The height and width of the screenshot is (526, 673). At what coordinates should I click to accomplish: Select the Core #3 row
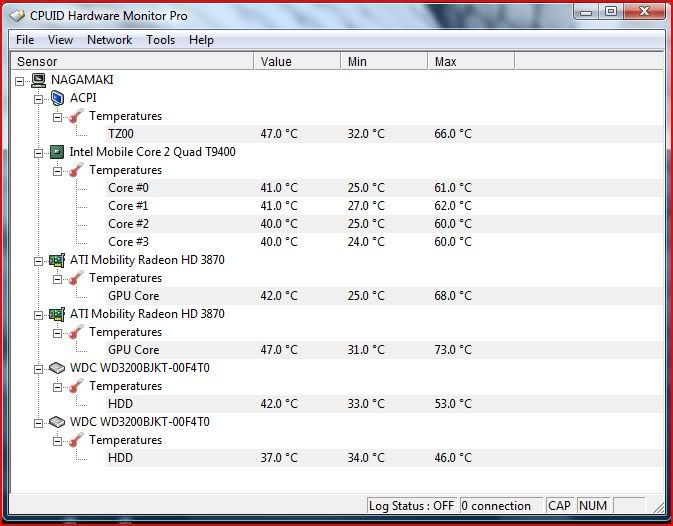point(384,242)
